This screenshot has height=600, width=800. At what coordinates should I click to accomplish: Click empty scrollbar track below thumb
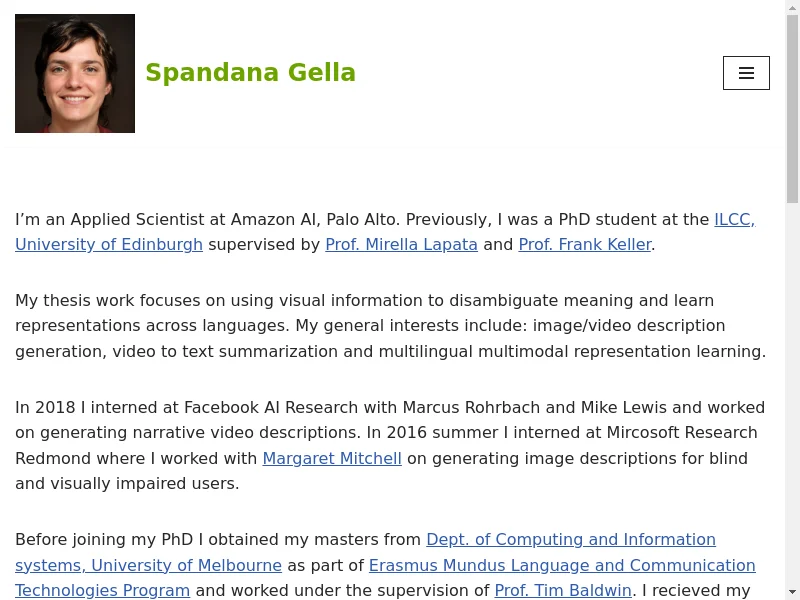click(792, 395)
